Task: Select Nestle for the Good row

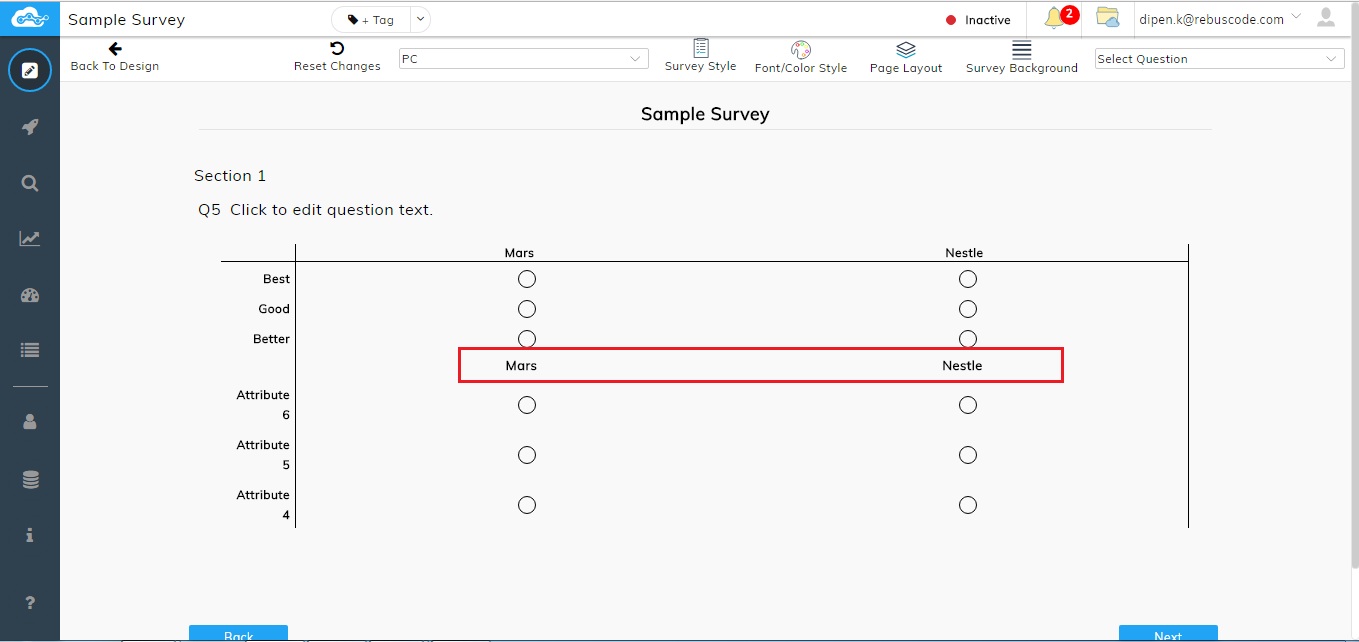Action: pos(967,309)
